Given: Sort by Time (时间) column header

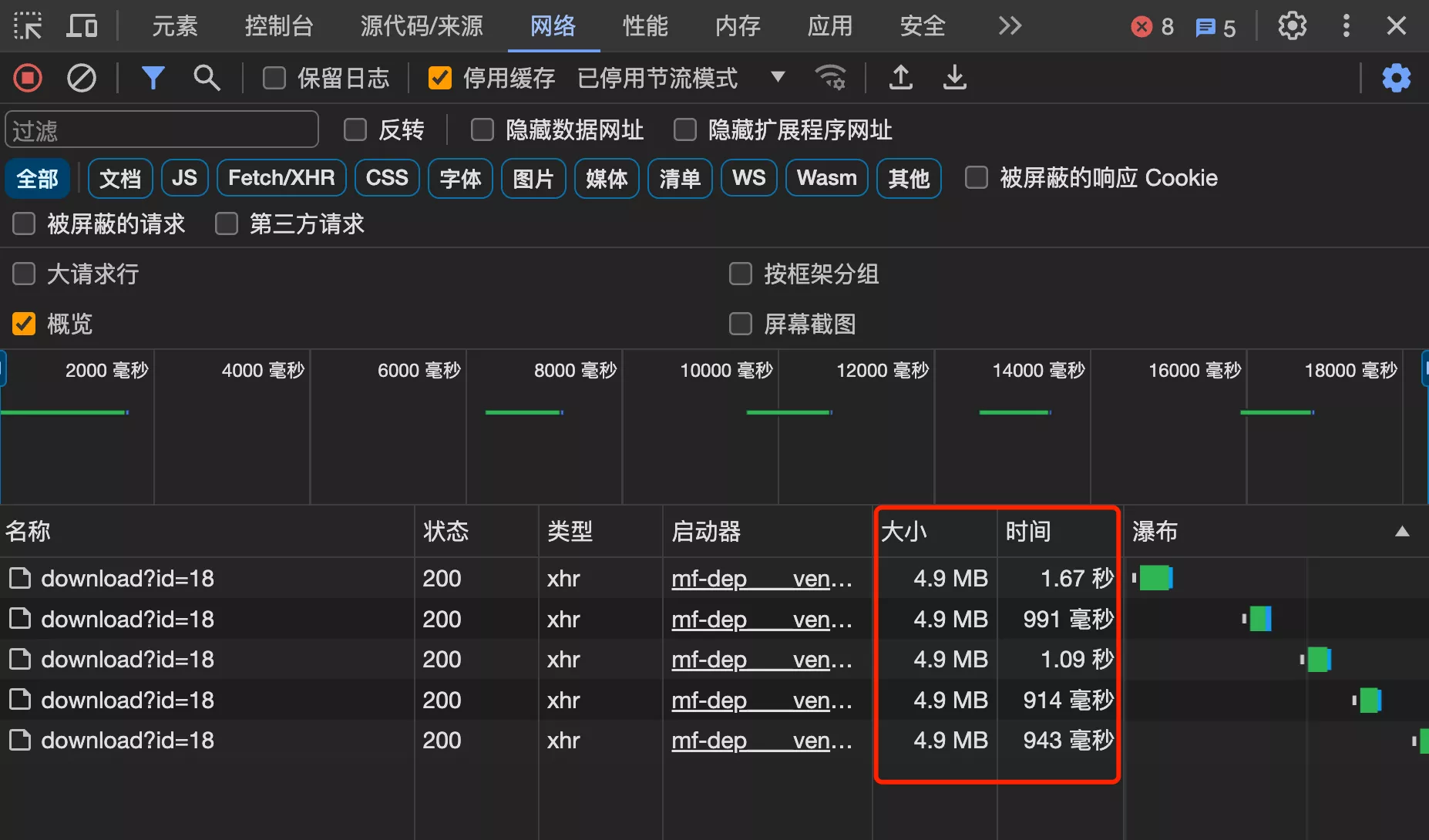Looking at the screenshot, I should point(1060,531).
